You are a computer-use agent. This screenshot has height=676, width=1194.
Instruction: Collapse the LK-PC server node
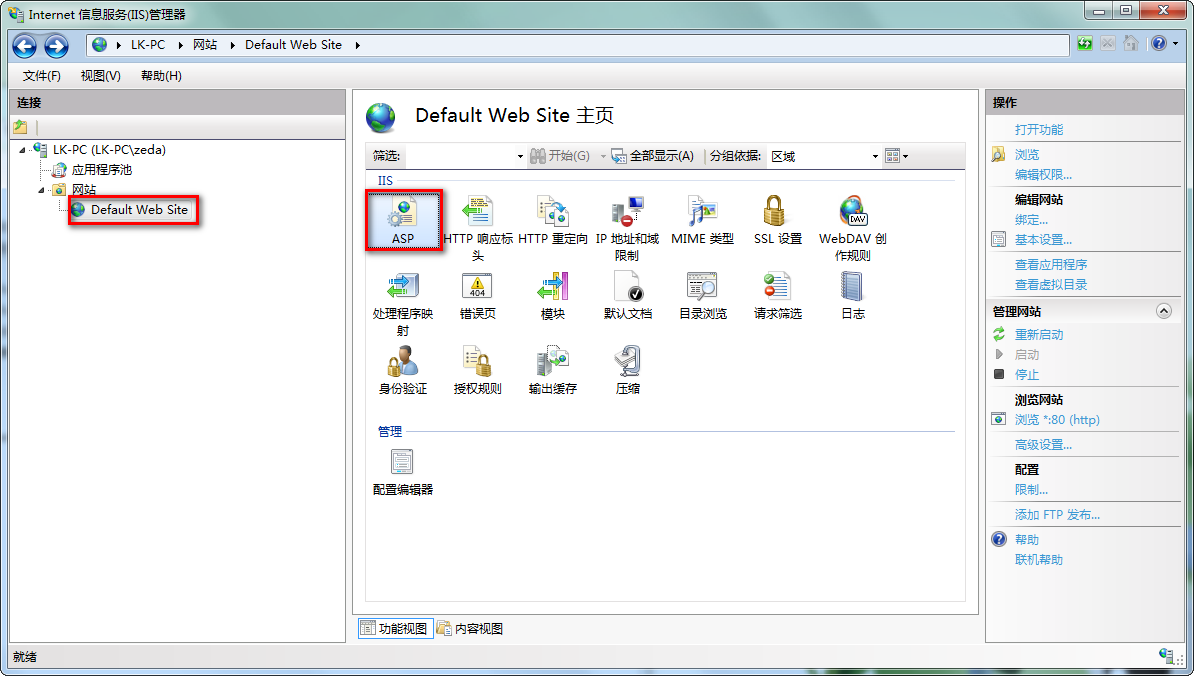click(22, 150)
